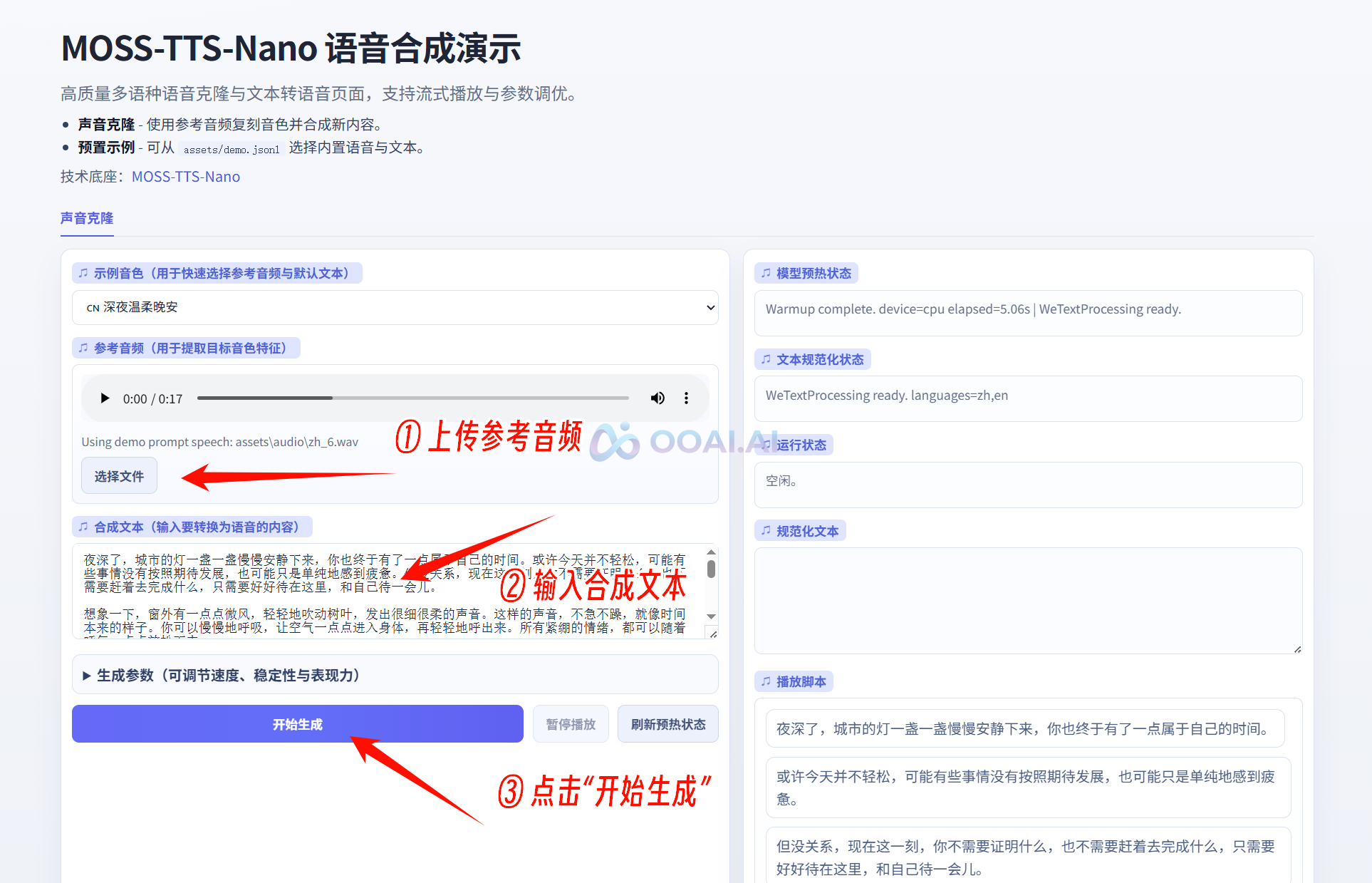Screen dimensions: 1372x883
Task: Open audio player more options menu
Action: pyautogui.click(x=686, y=398)
